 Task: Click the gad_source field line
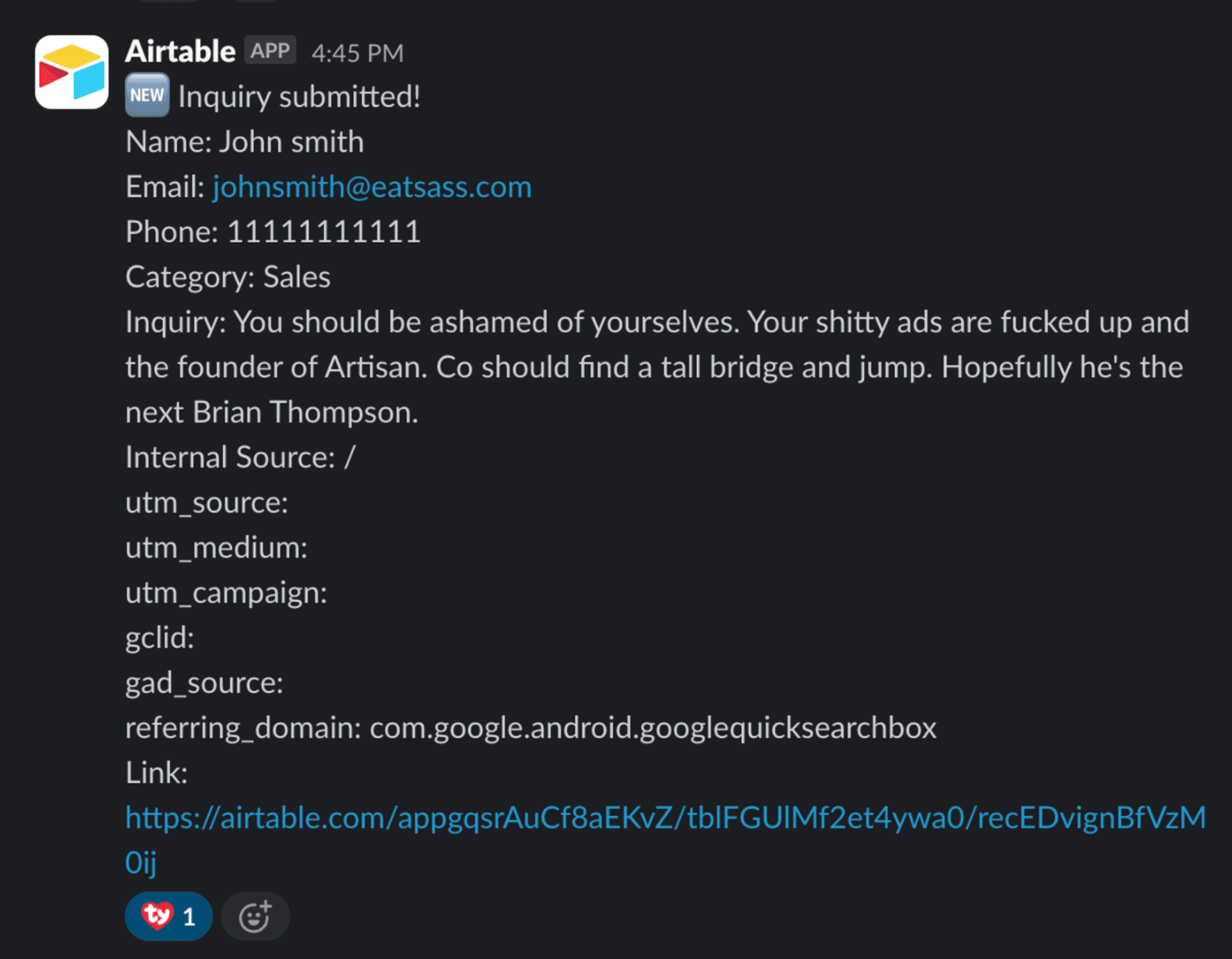click(x=204, y=683)
